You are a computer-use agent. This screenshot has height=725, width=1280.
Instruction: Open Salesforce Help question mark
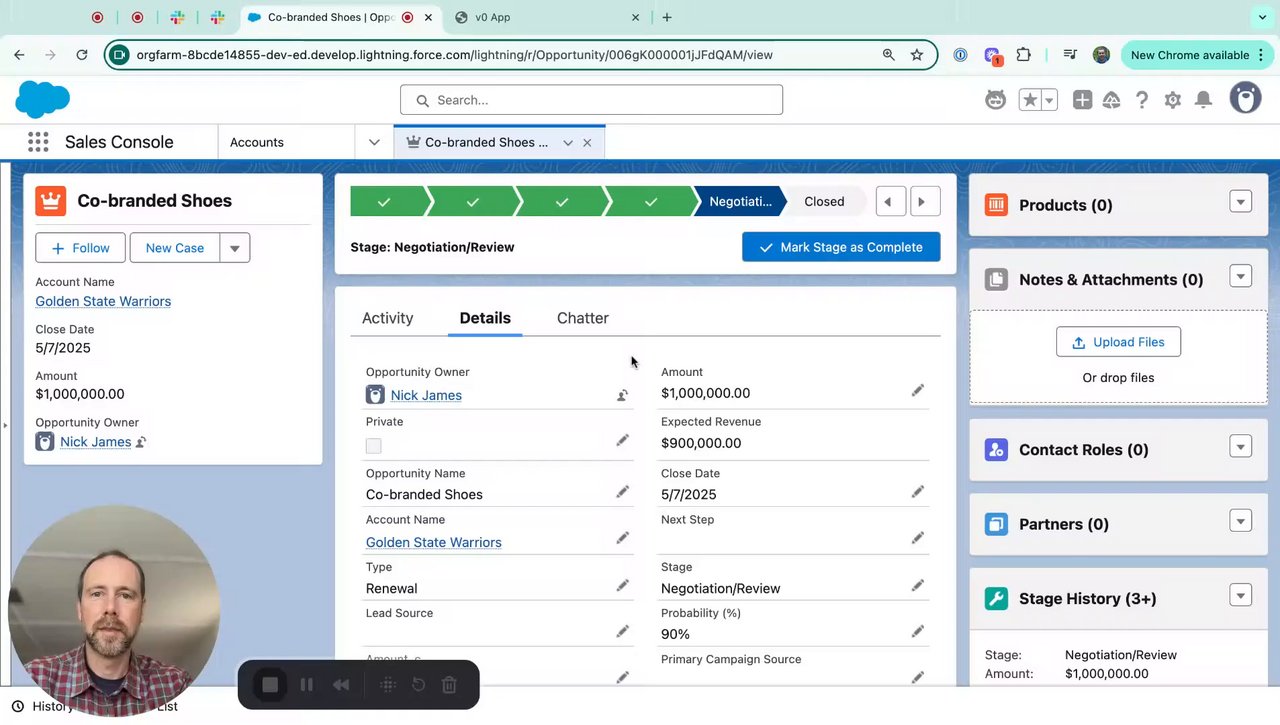1142,100
